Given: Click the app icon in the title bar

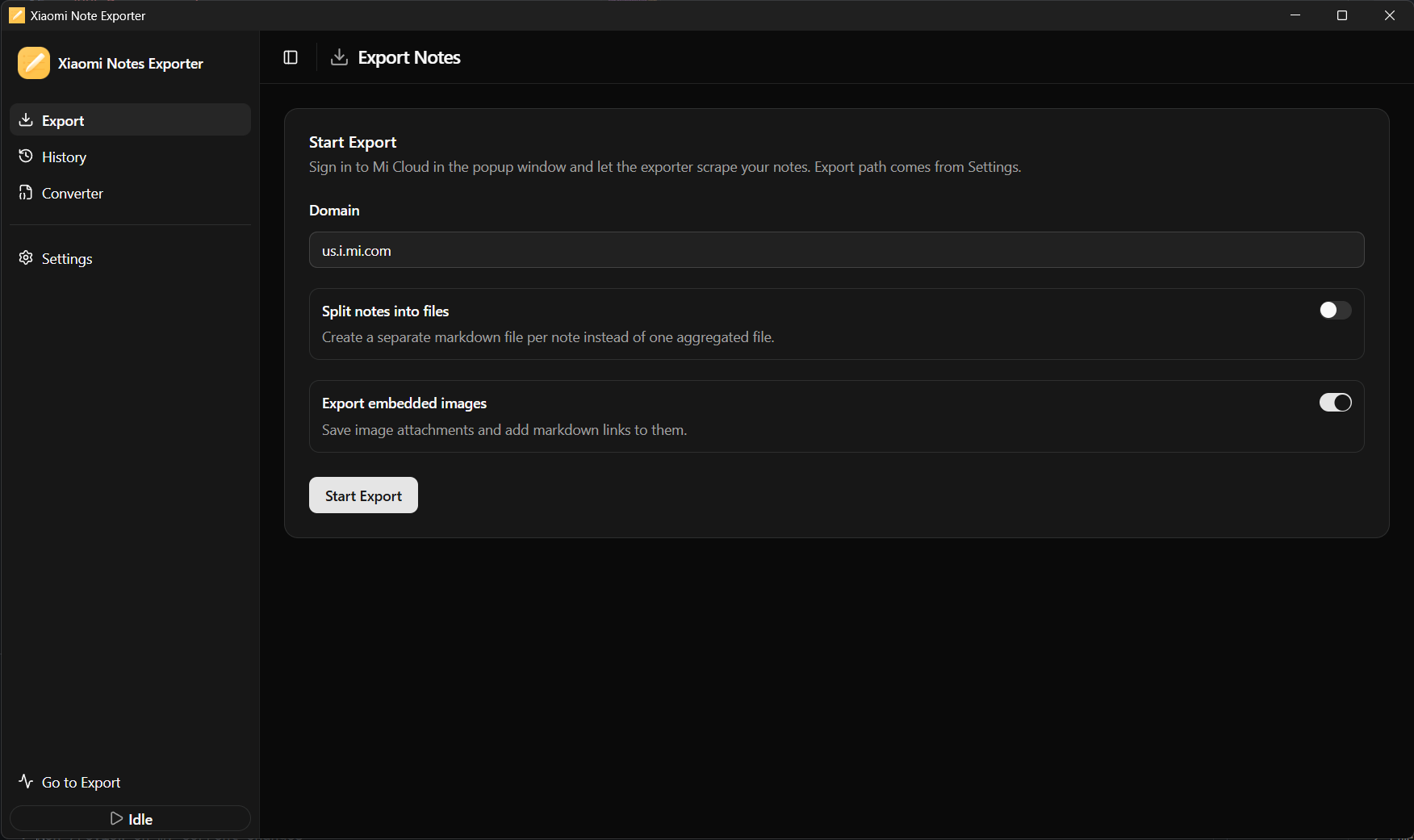Looking at the screenshot, I should [16, 15].
